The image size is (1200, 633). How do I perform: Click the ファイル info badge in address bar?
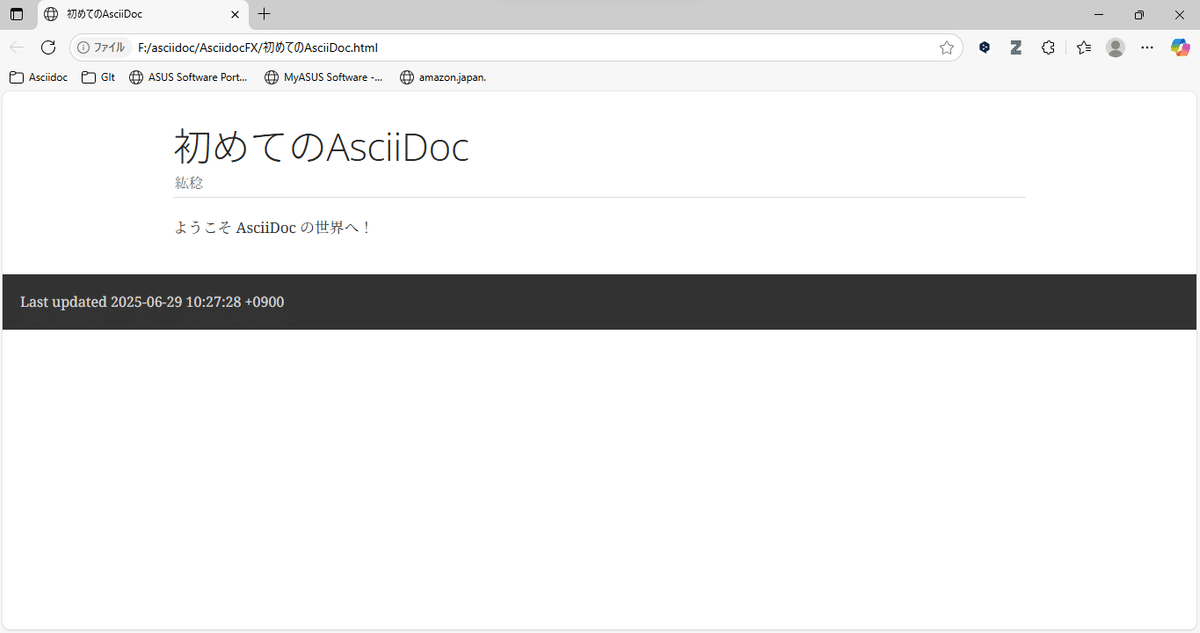tap(103, 47)
